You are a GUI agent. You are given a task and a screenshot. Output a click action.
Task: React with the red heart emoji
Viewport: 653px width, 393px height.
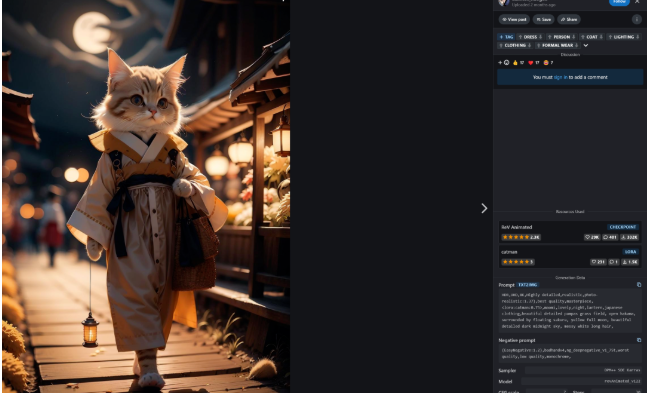(533, 62)
